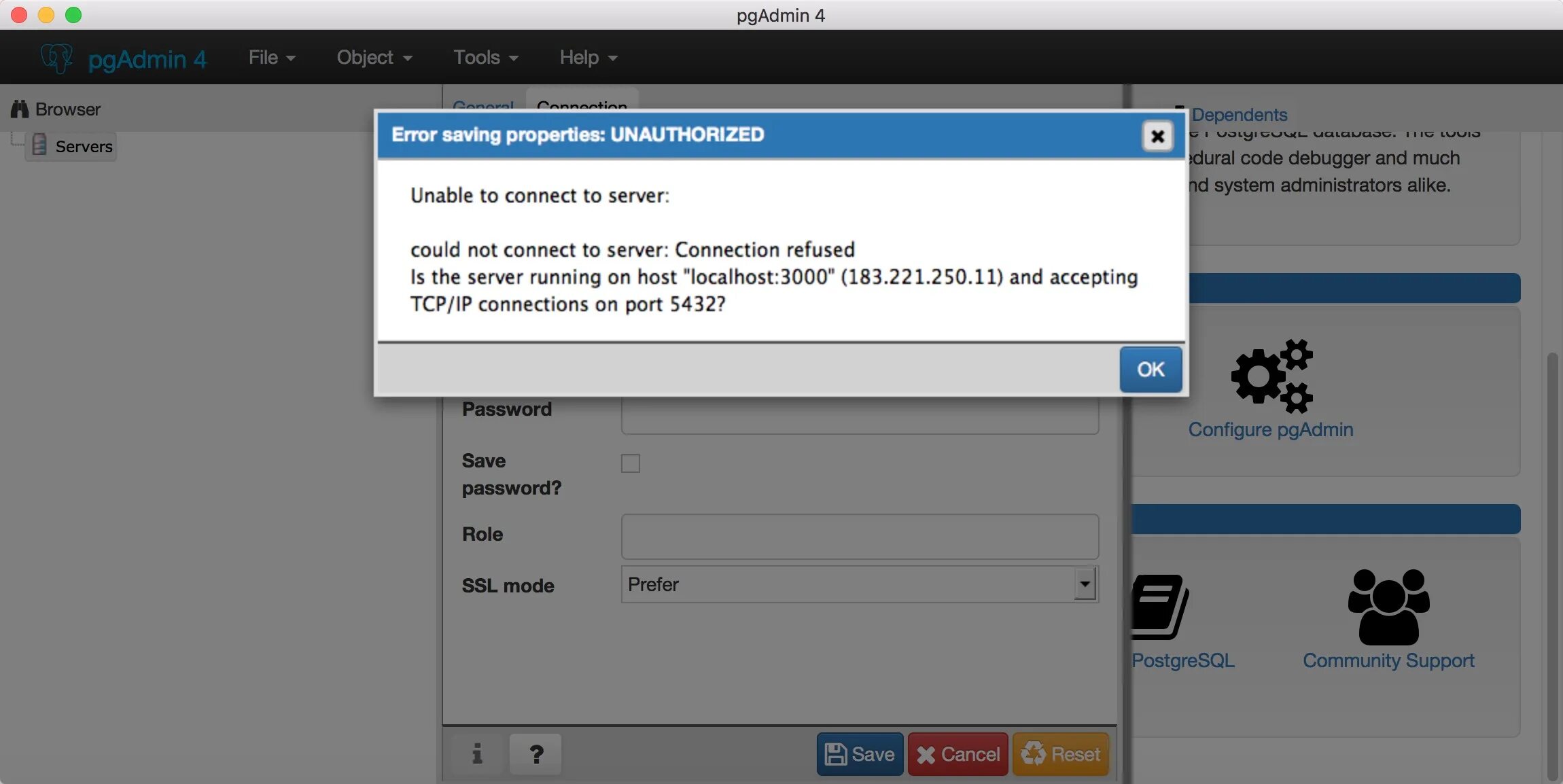This screenshot has width=1563, height=784.
Task: Expand the SSL mode dropdown
Action: coord(1085,584)
